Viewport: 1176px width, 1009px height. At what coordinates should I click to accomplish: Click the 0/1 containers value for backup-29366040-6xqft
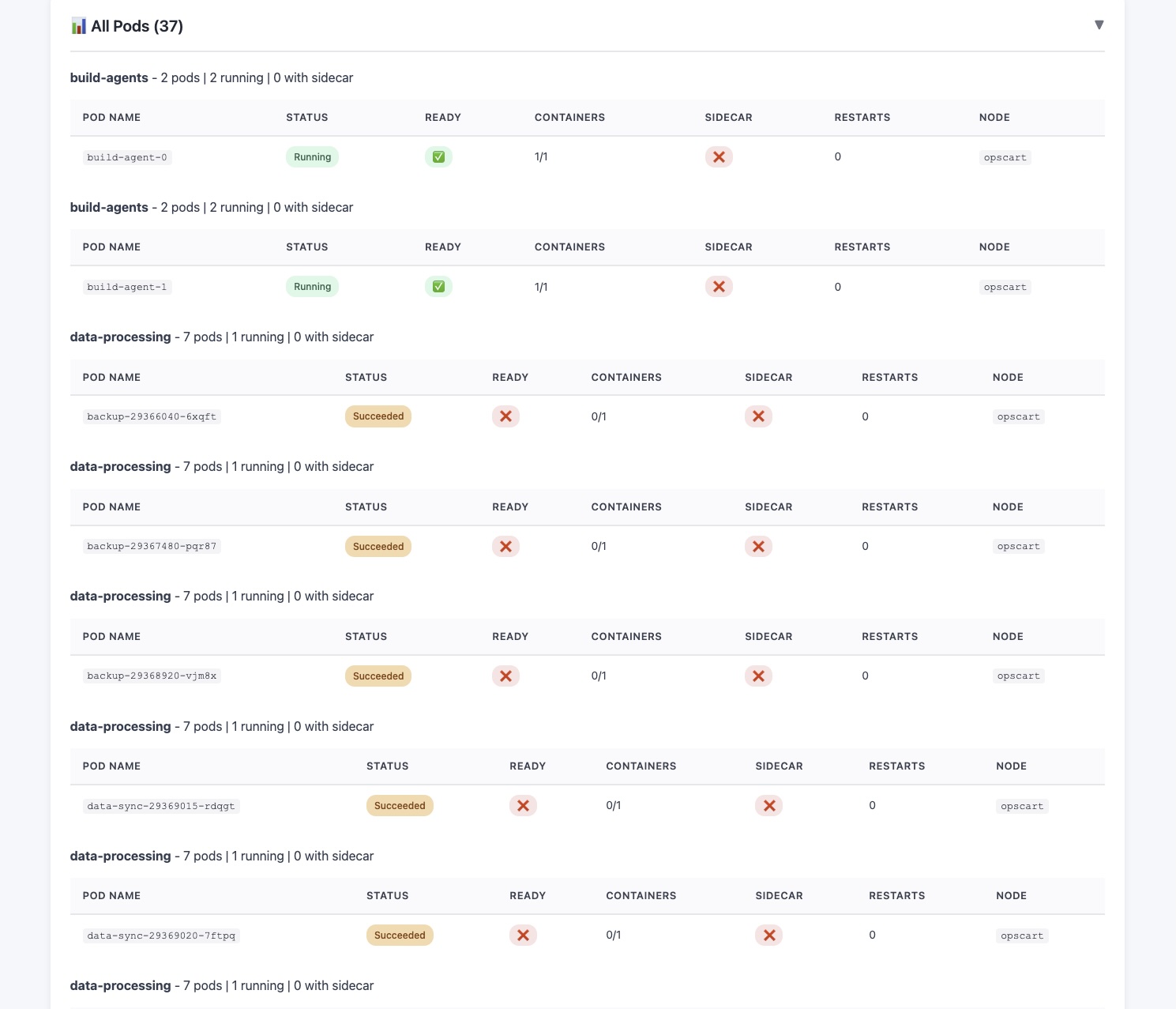[599, 416]
